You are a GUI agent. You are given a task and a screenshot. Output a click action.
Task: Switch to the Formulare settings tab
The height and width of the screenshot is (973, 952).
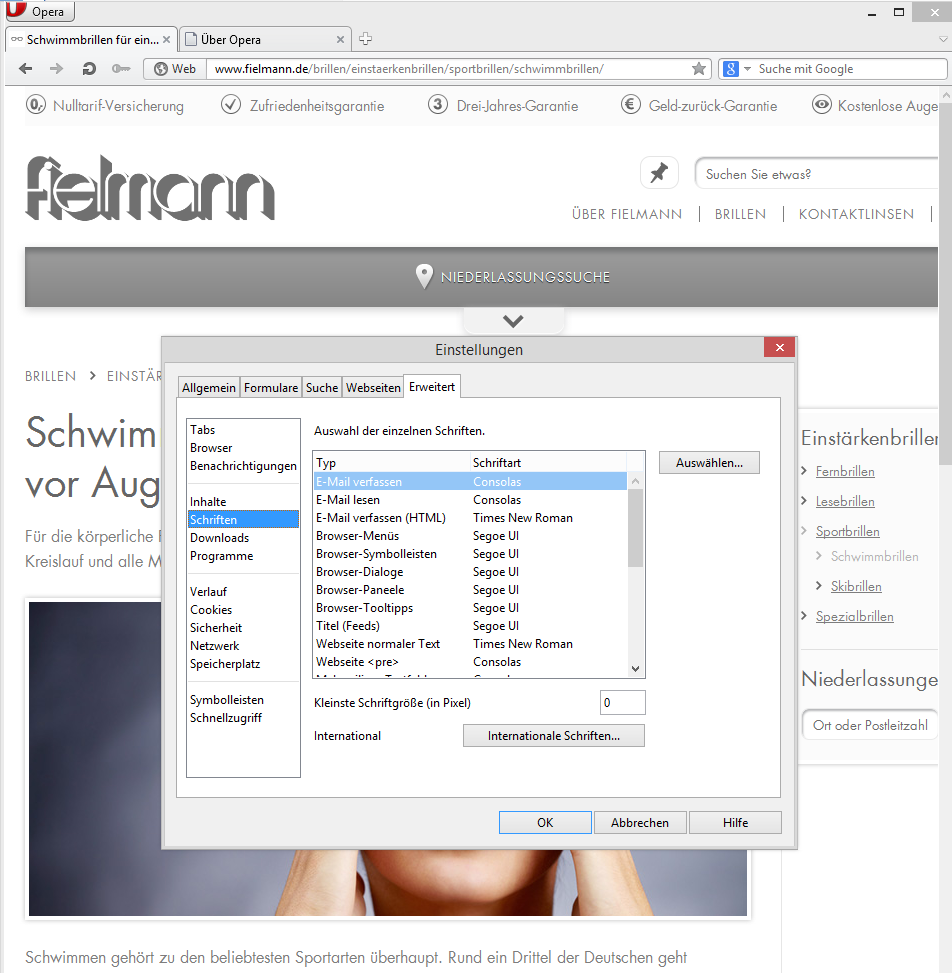pos(271,387)
